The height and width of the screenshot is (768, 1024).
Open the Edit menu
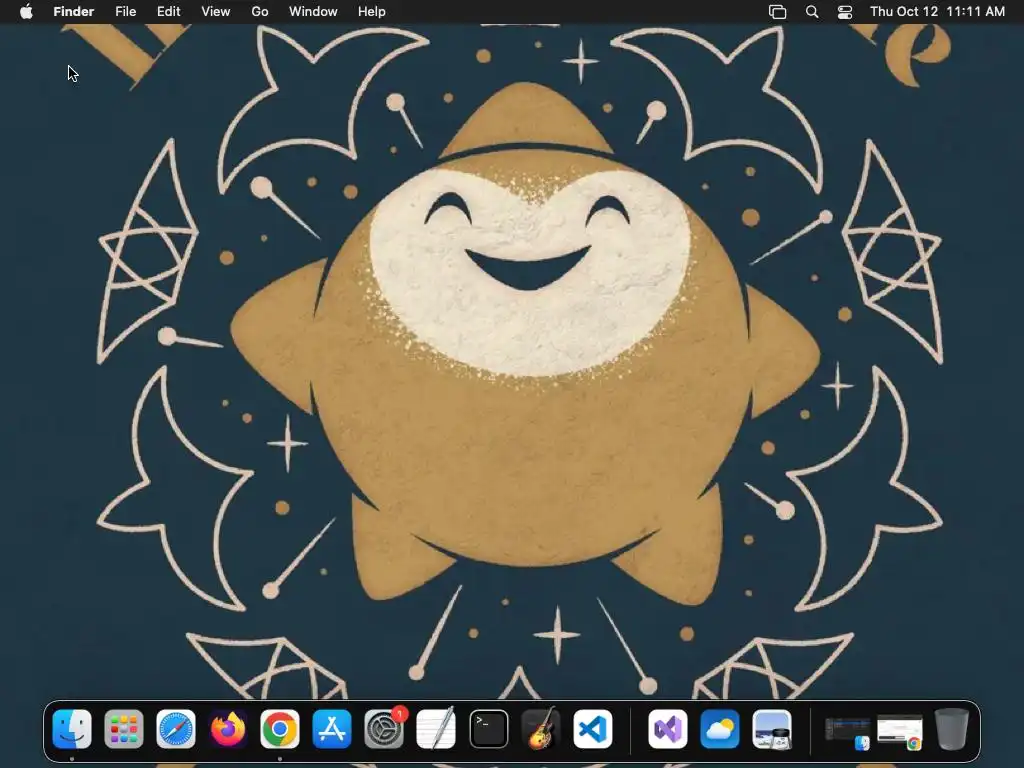(x=168, y=11)
